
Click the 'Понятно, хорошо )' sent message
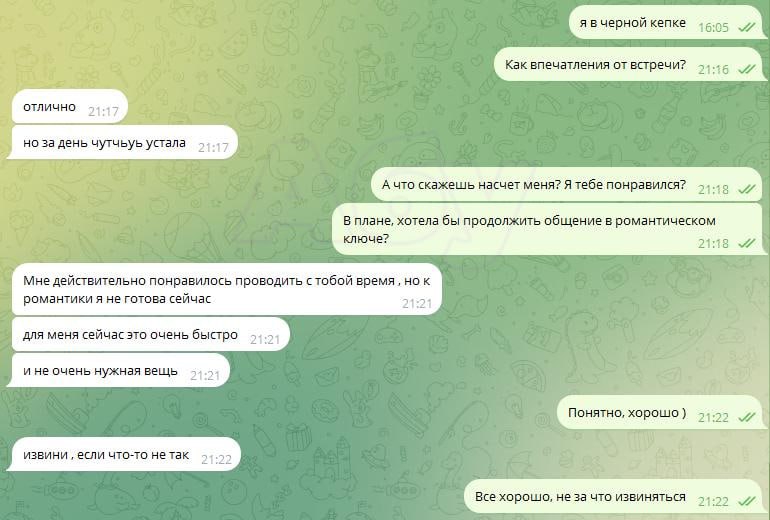[x=660, y=412]
